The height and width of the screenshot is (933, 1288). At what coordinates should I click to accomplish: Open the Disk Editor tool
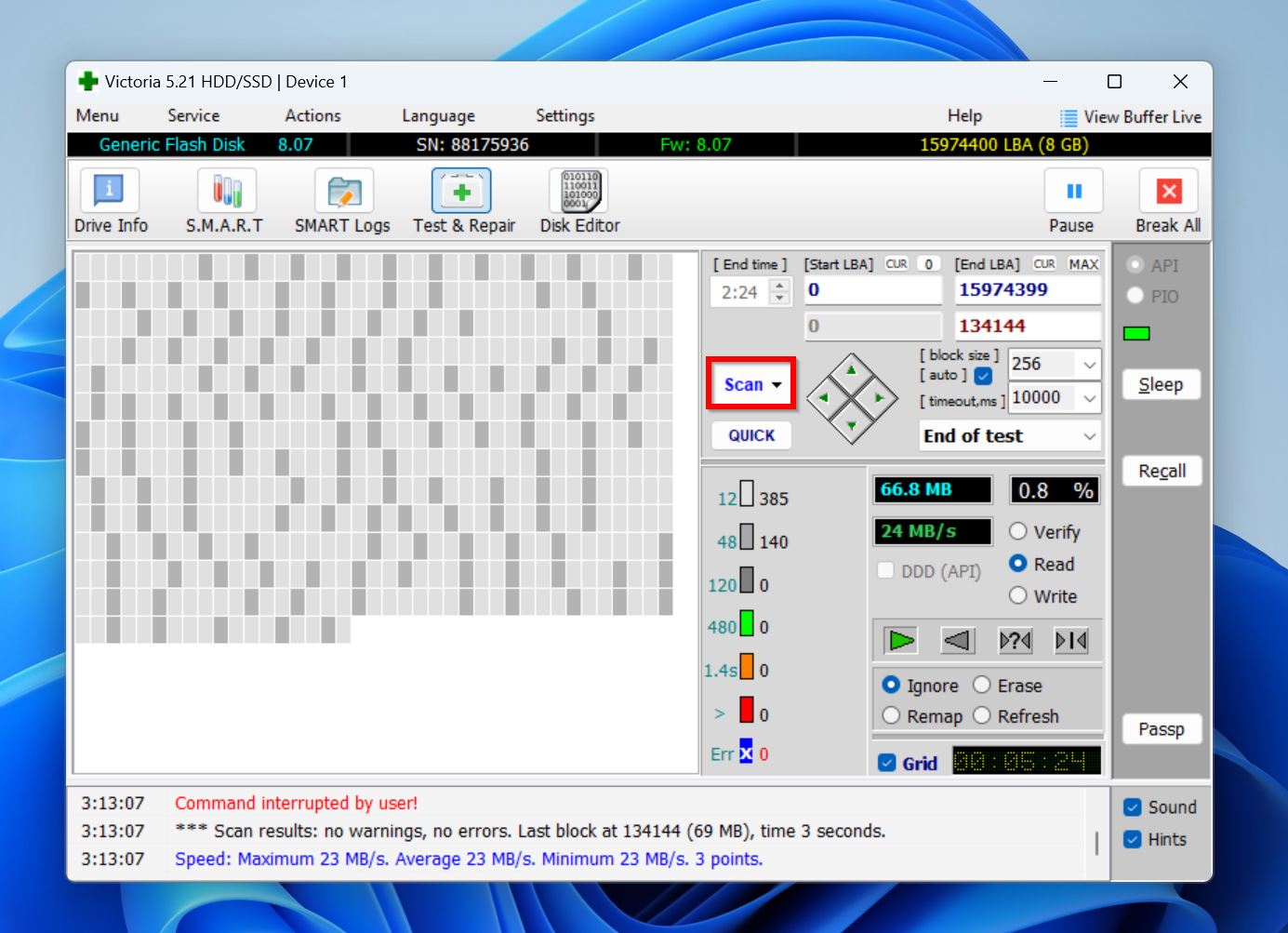pyautogui.click(x=579, y=201)
